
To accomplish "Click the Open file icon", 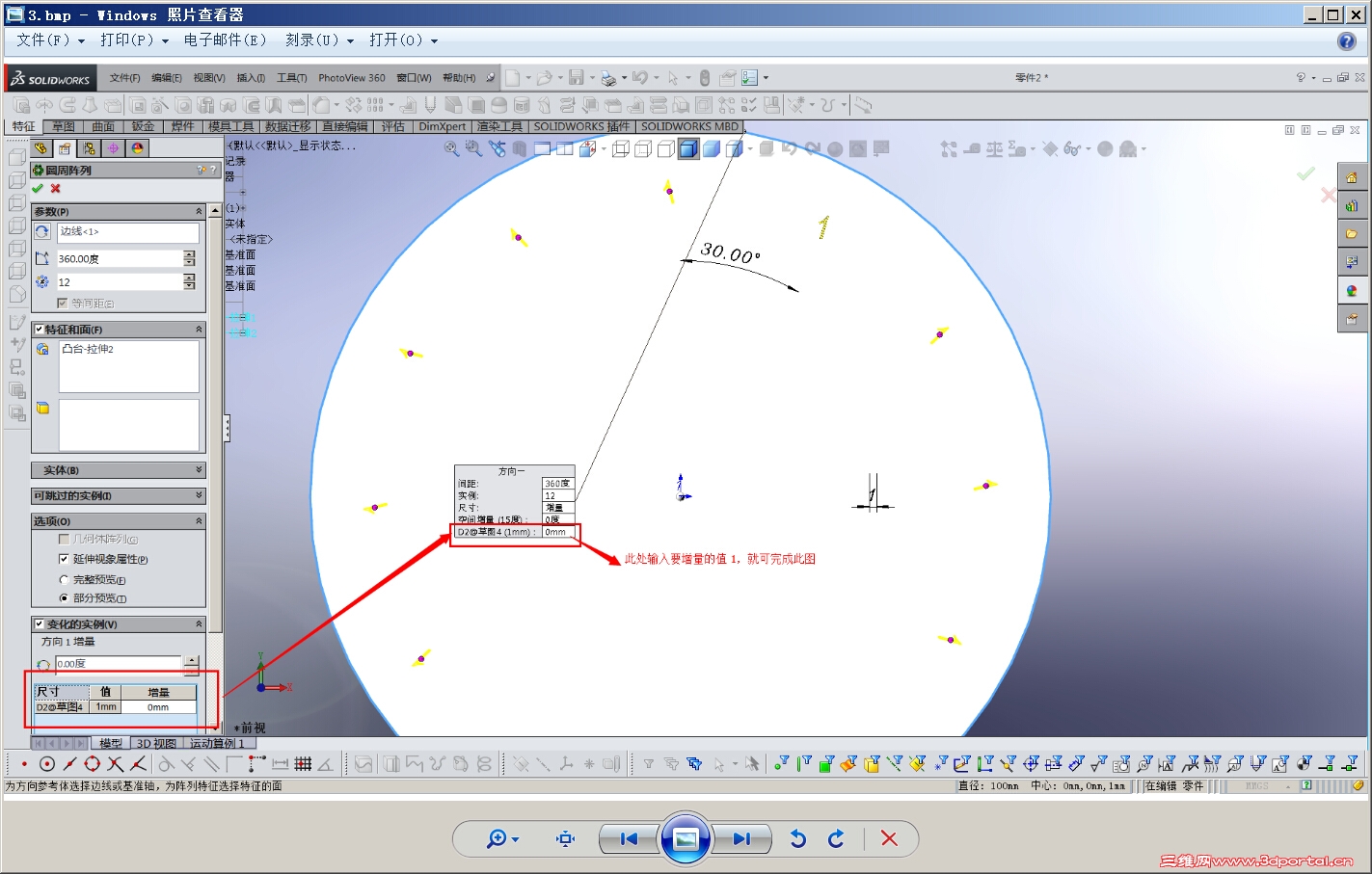I will tap(545, 78).
